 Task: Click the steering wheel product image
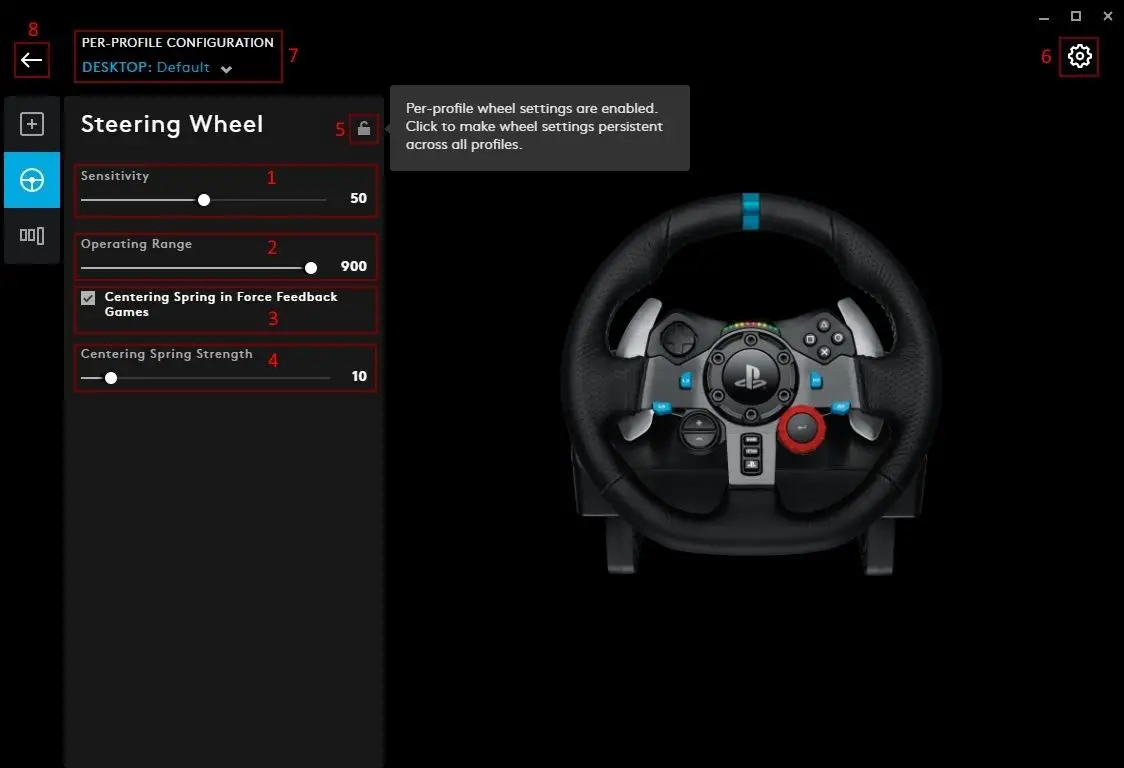pyautogui.click(x=751, y=384)
